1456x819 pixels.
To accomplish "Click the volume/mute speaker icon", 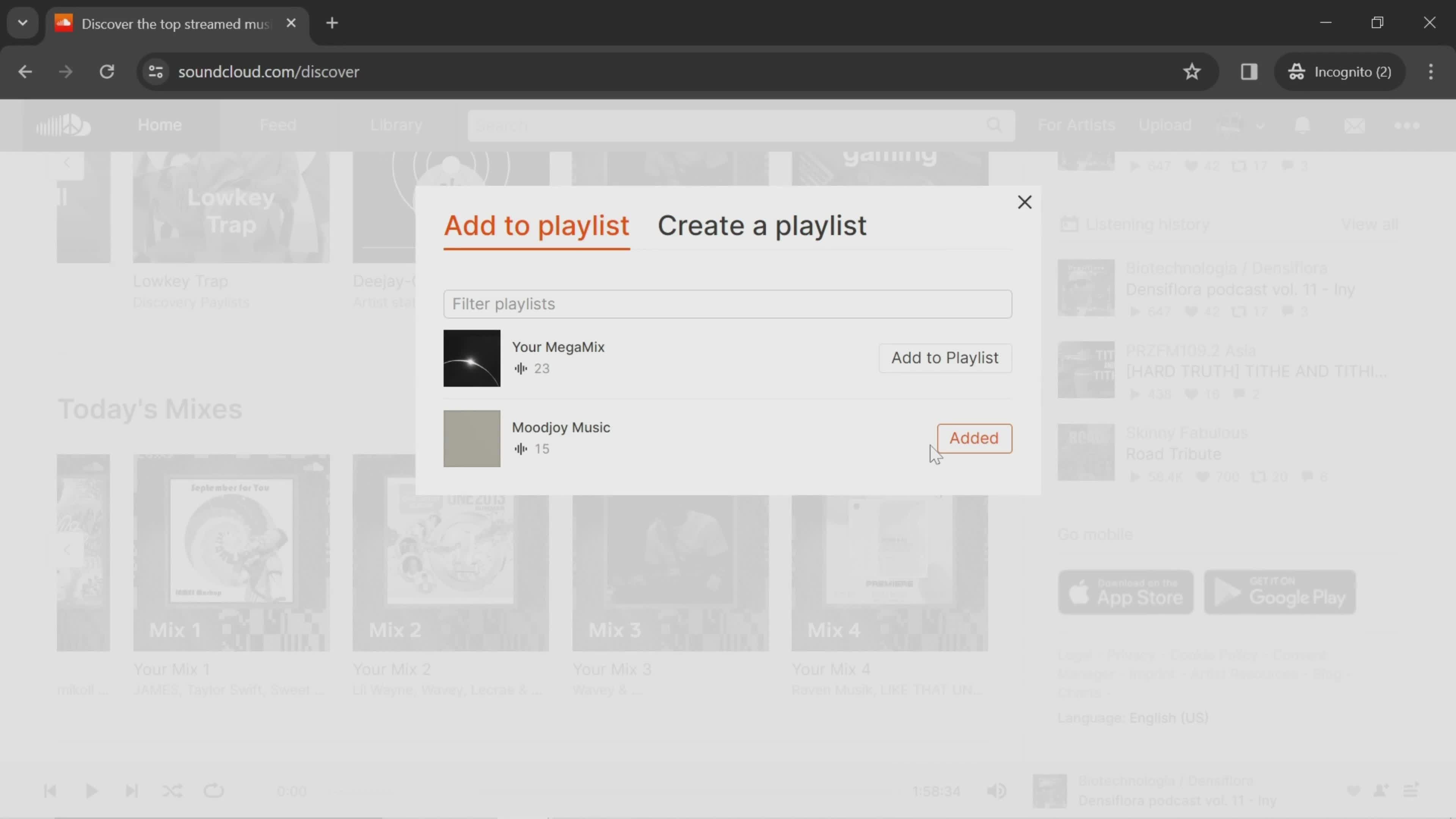I will (x=998, y=791).
